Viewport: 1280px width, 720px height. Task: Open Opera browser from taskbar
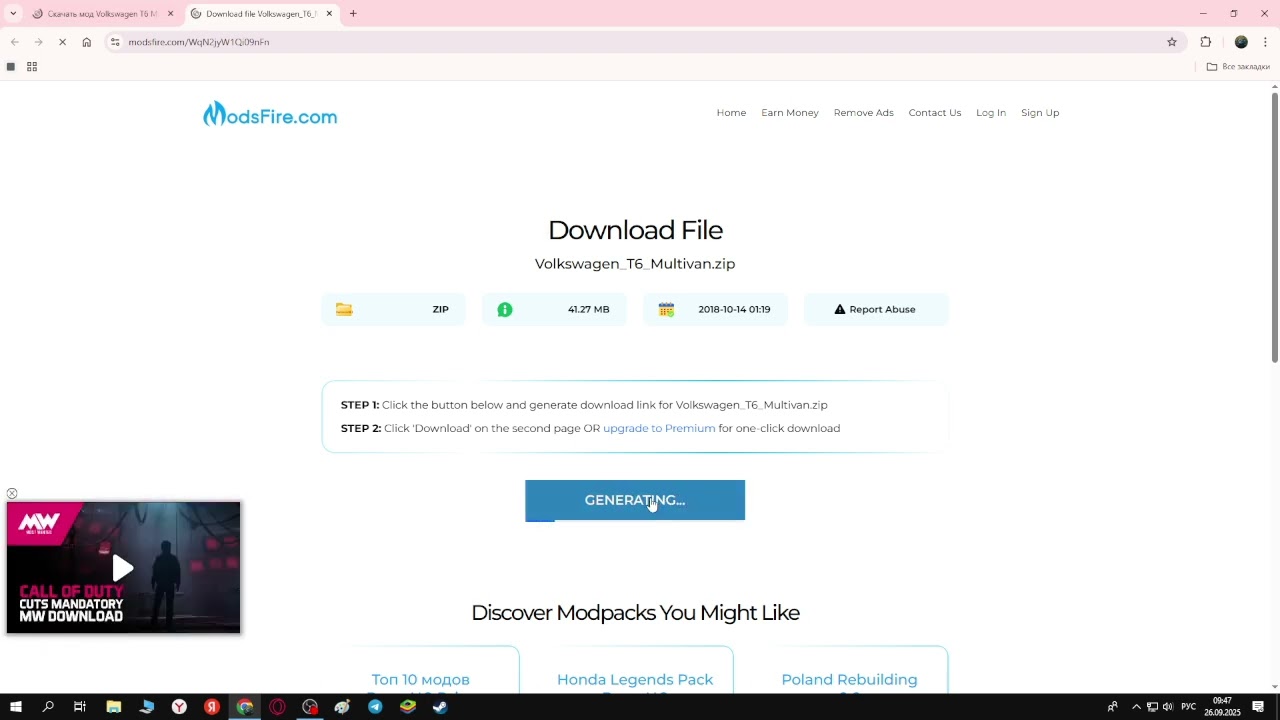point(277,707)
